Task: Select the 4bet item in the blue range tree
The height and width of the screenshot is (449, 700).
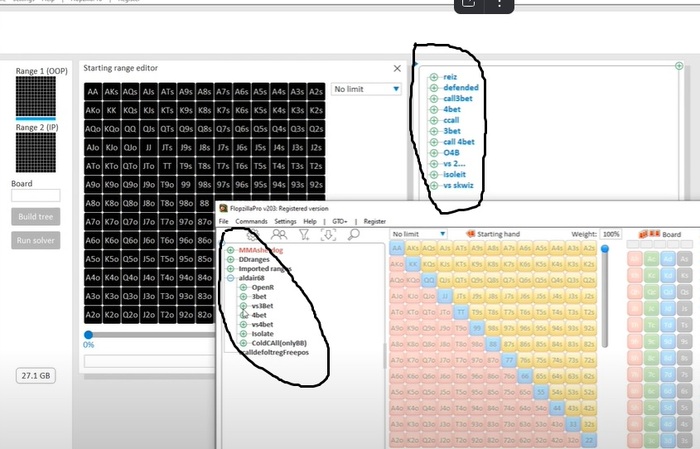Action: coord(452,109)
